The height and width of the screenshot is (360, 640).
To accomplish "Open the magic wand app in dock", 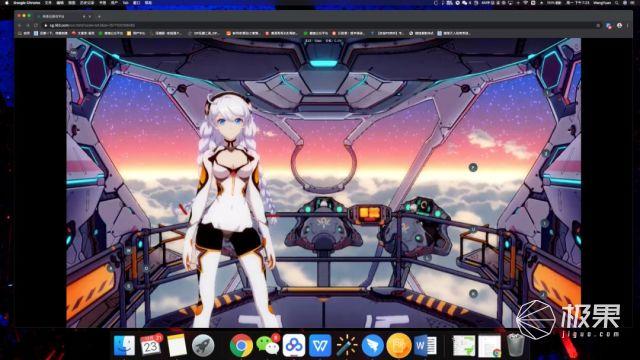I will tap(347, 345).
